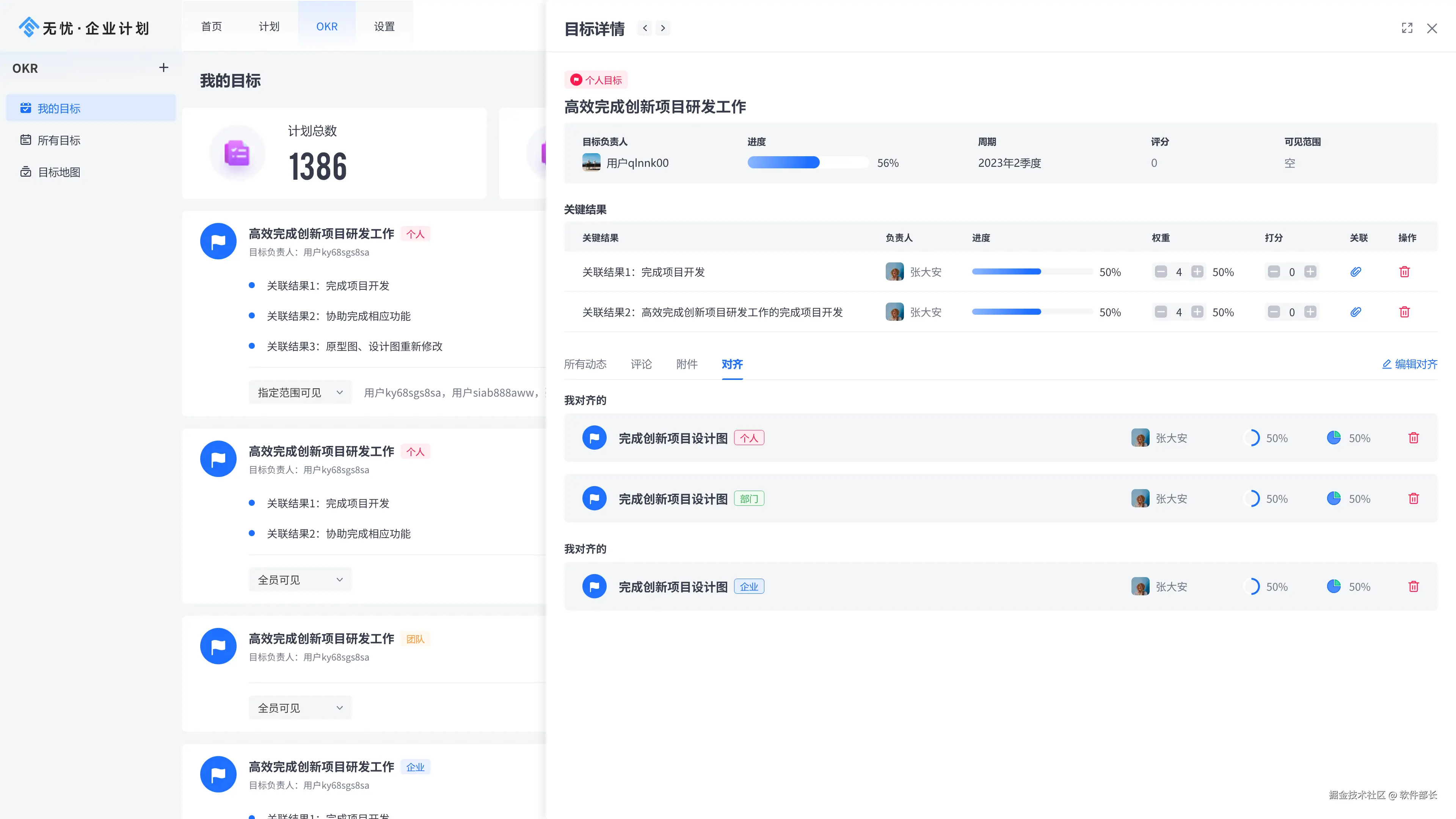The image size is (1456, 819).
Task: Remove the 部门 aligned goal via trash icon
Action: point(1413,499)
